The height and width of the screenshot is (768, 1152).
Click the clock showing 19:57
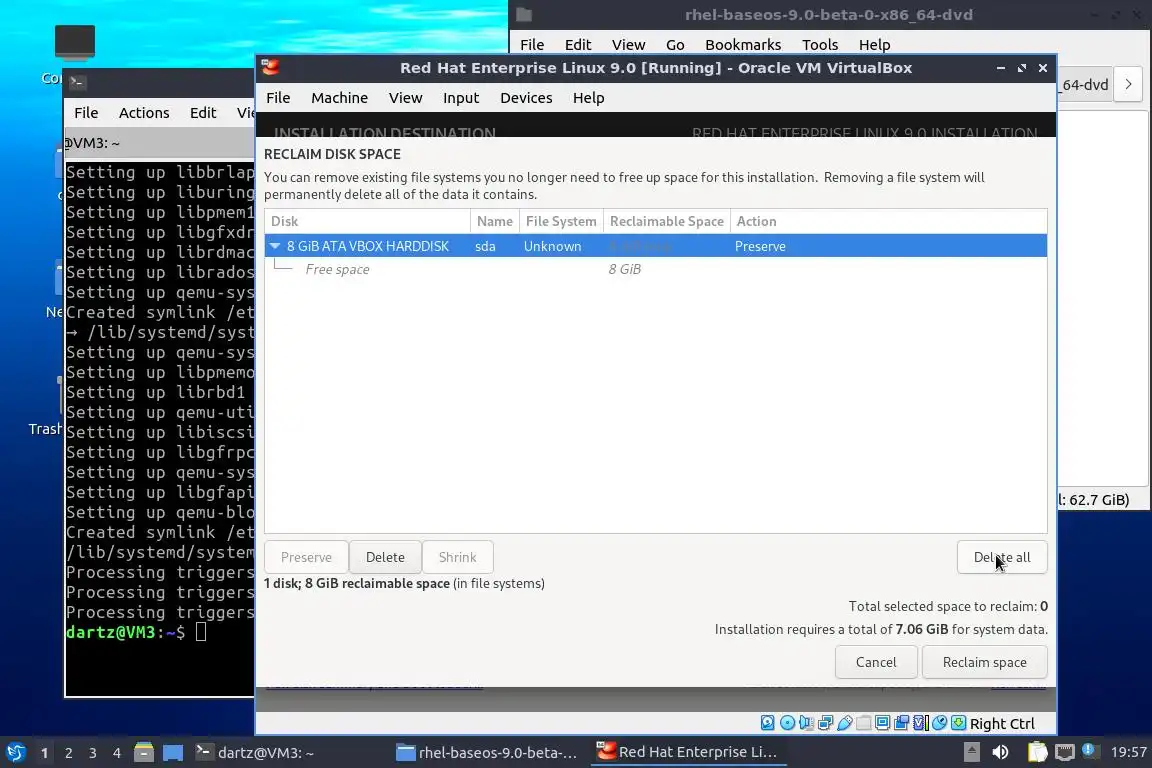[x=1128, y=752]
